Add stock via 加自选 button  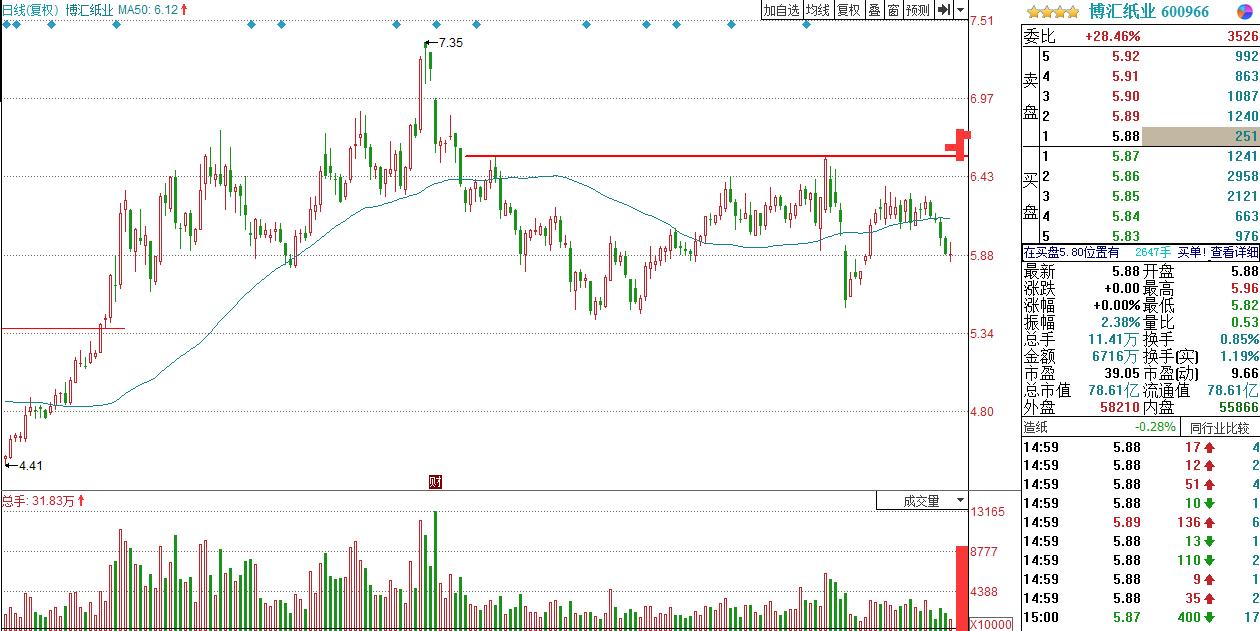[x=782, y=10]
